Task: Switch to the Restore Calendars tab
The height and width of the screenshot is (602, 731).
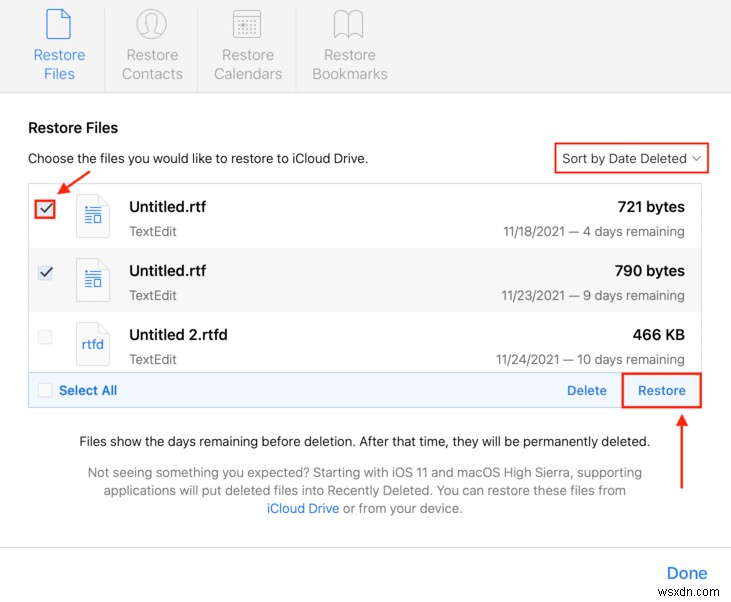Action: tap(248, 46)
